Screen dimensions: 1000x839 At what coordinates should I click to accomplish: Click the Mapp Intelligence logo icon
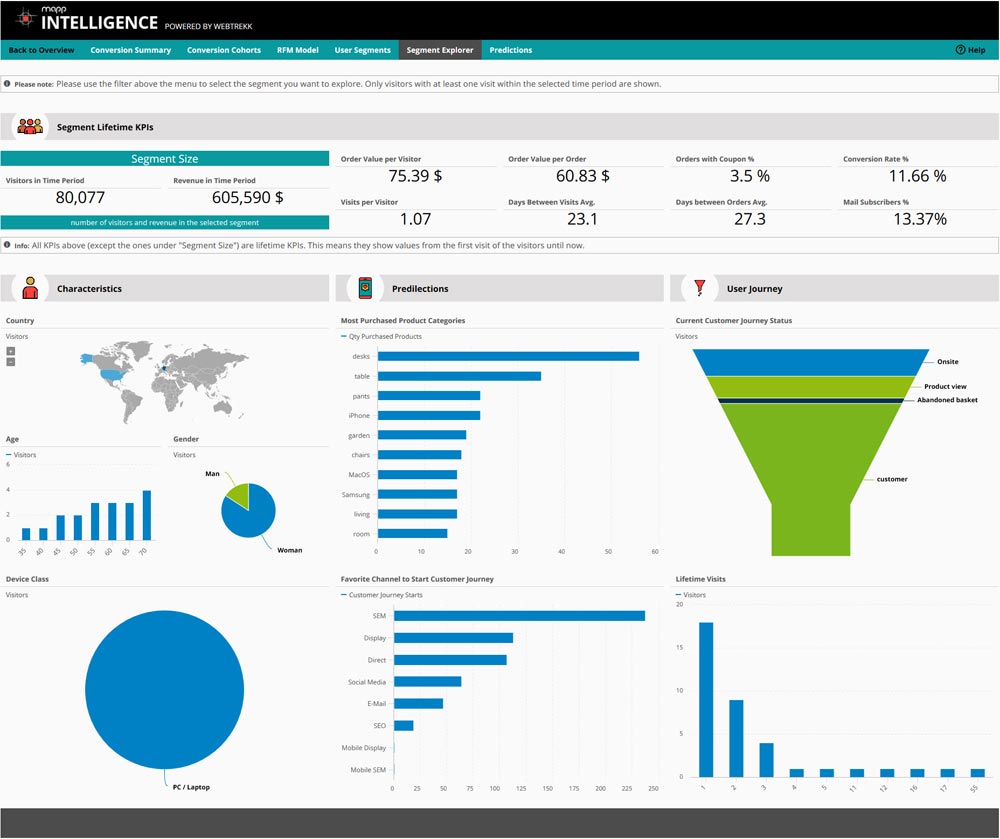[x=22, y=19]
